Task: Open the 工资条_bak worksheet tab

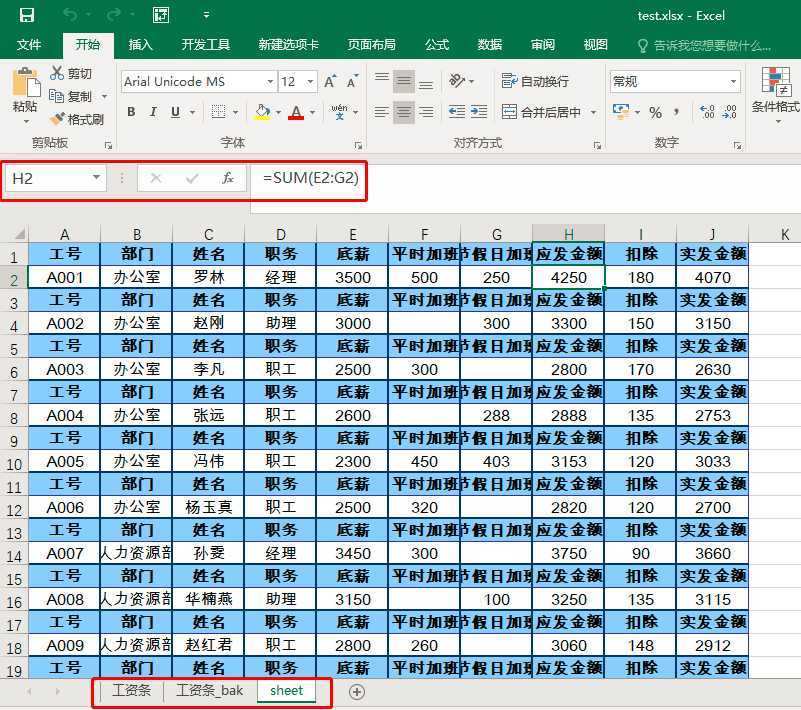Action: [x=209, y=691]
